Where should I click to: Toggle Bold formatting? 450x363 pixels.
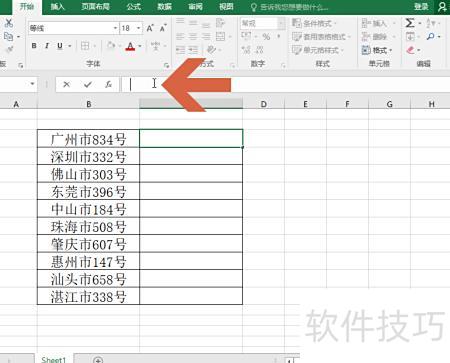pos(34,46)
